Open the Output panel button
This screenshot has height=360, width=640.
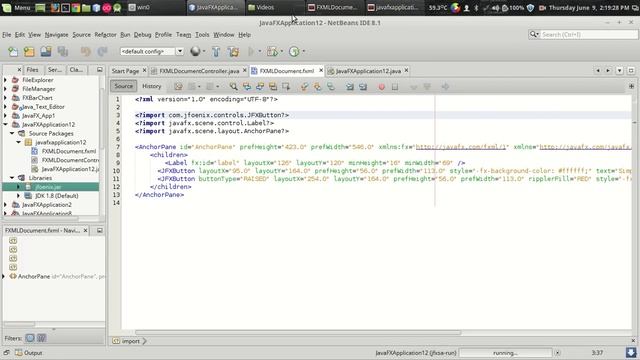[x=29, y=353]
